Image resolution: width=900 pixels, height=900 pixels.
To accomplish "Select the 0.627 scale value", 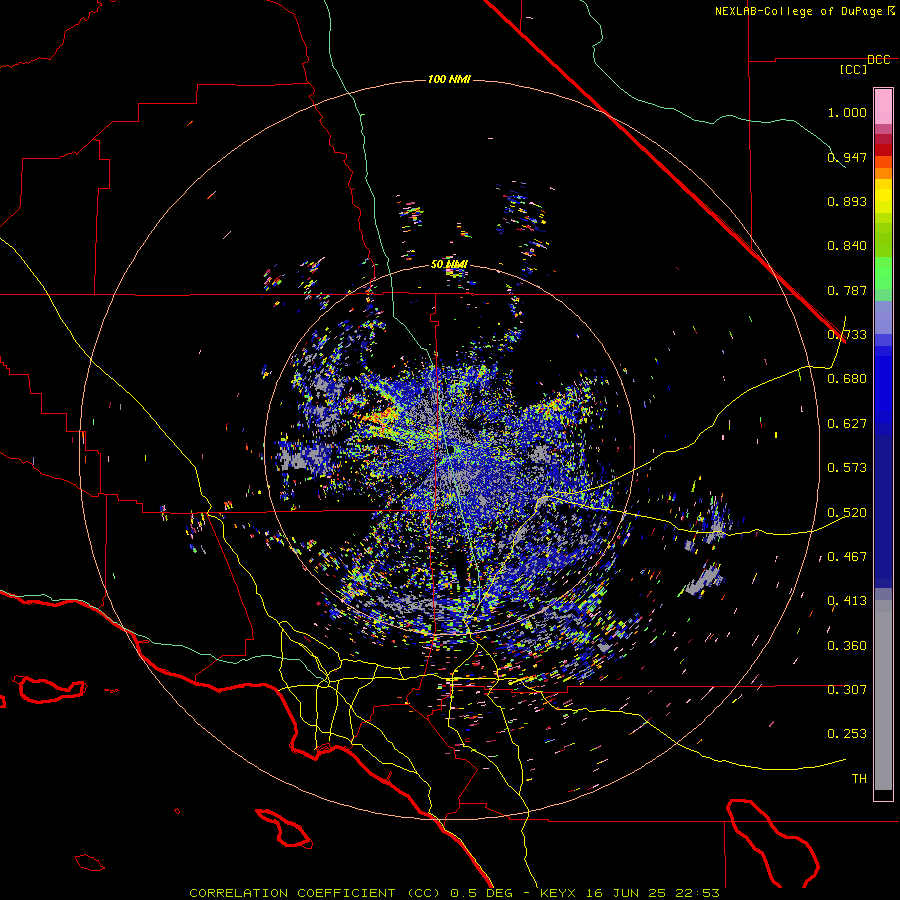I will (847, 424).
